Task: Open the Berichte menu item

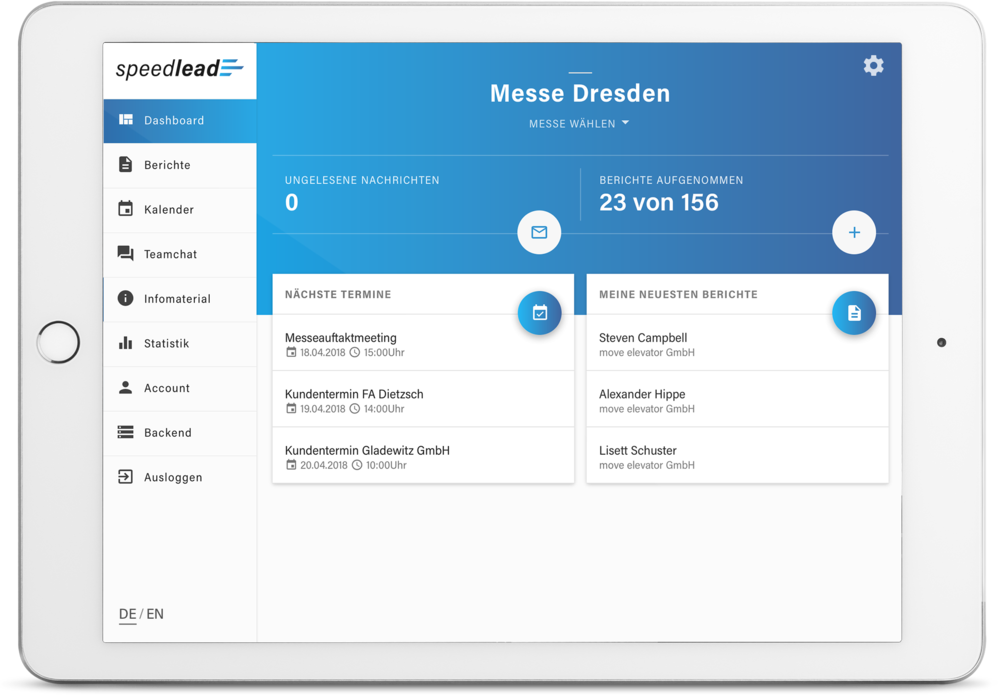Action: [180, 165]
